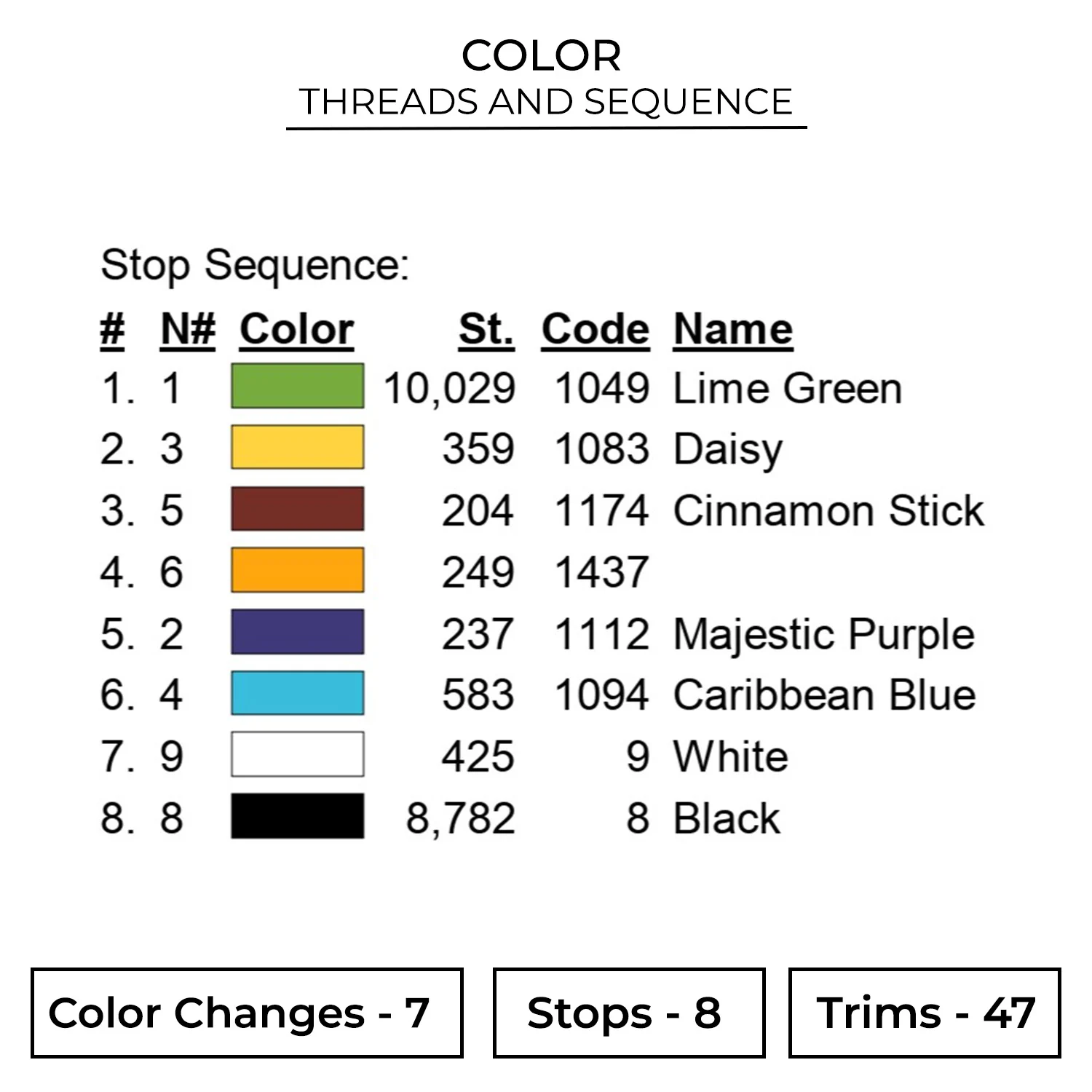Click the Cinnamon Stick brown swatch
1092x1092 pixels.
pos(297,509)
